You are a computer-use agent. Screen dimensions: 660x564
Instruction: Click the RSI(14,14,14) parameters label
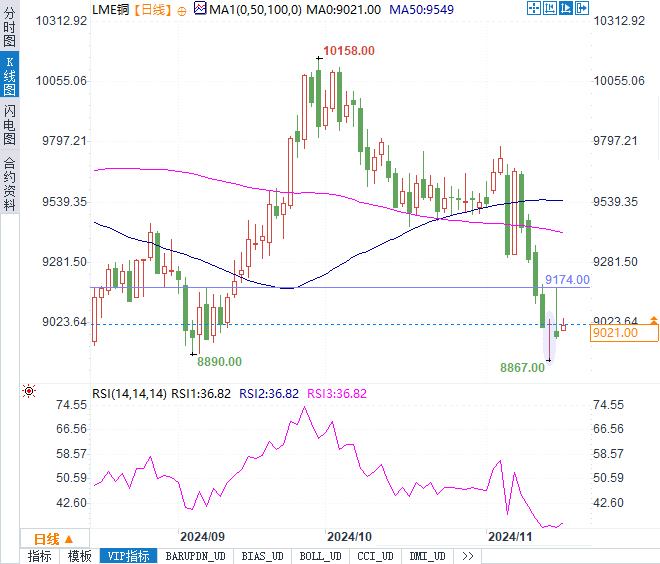click(x=130, y=394)
